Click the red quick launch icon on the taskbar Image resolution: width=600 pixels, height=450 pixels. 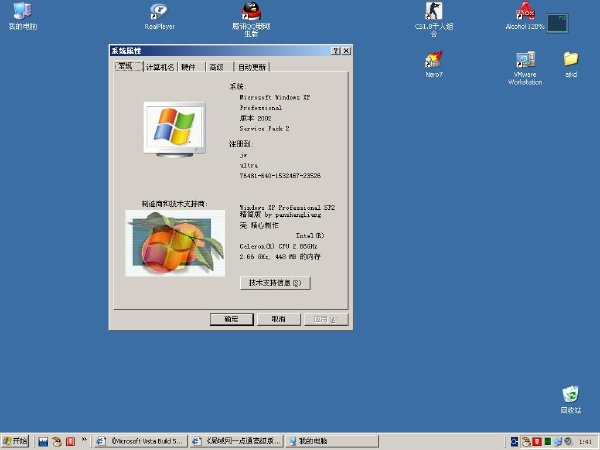point(70,442)
